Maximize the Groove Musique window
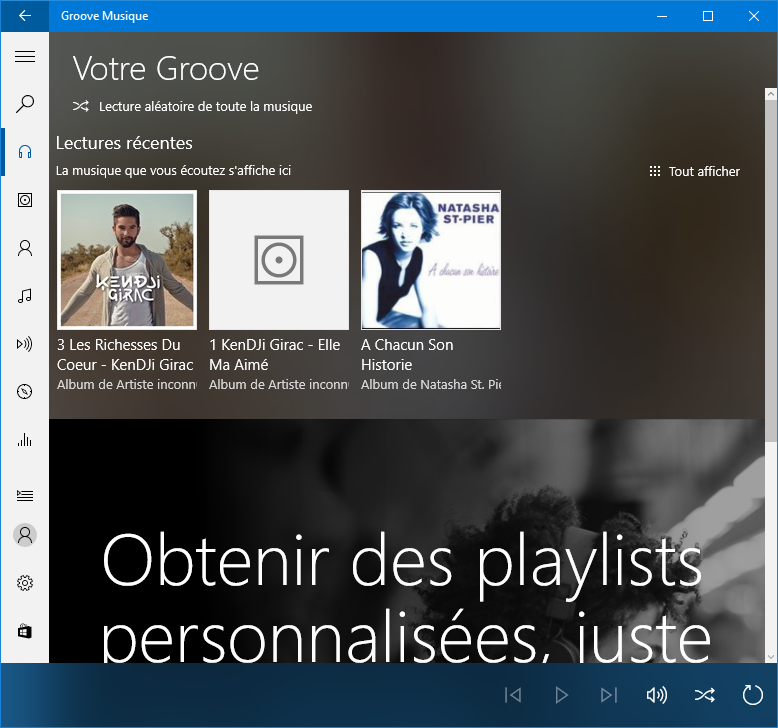This screenshot has height=728, width=778. 708,16
